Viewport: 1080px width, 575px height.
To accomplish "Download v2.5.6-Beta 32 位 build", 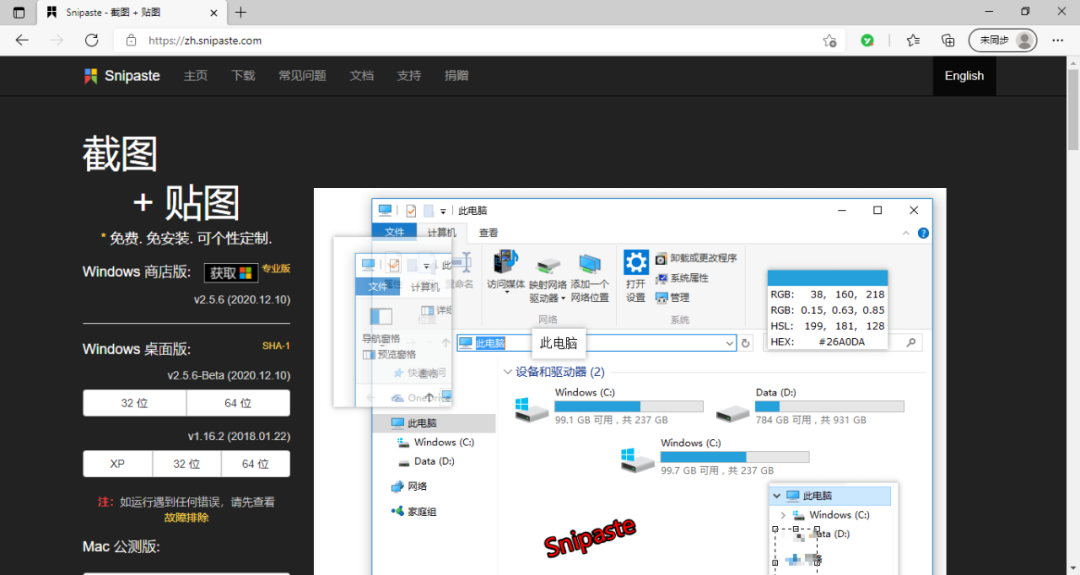I will [x=134, y=403].
